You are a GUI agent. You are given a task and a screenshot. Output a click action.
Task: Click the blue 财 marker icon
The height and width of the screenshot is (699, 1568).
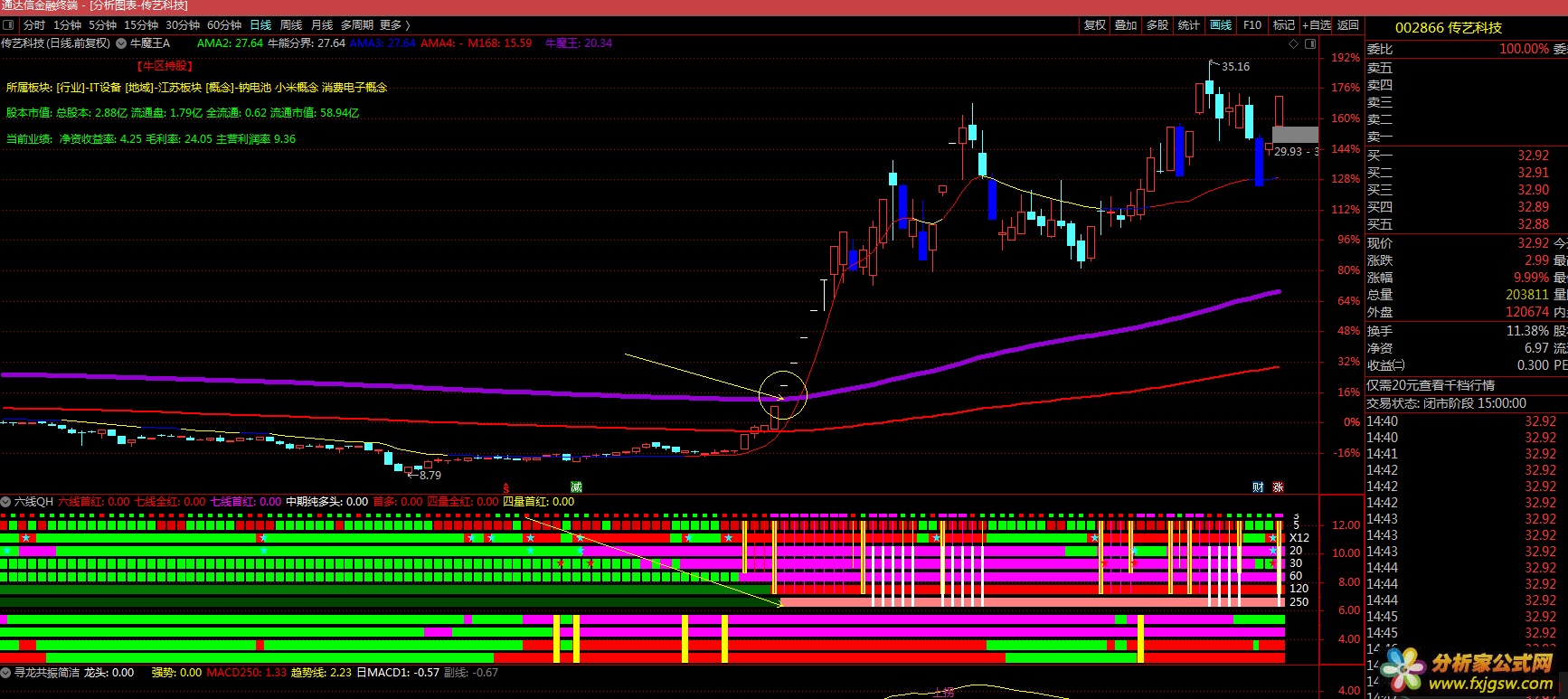[1258, 487]
